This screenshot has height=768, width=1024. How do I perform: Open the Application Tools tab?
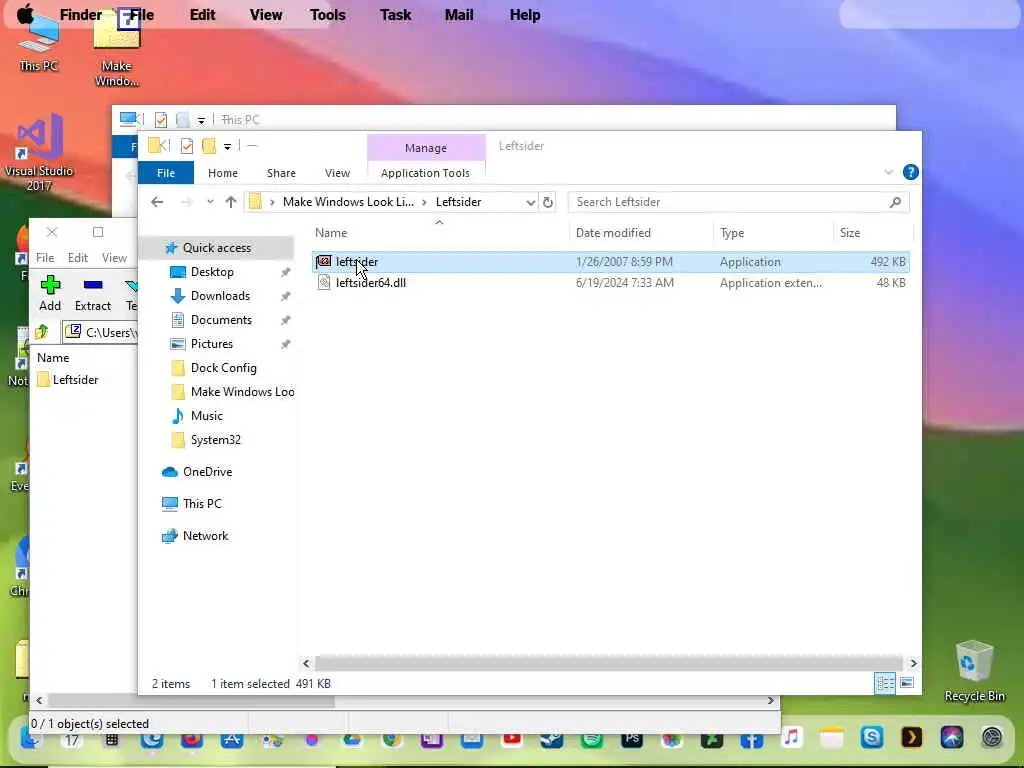click(425, 173)
